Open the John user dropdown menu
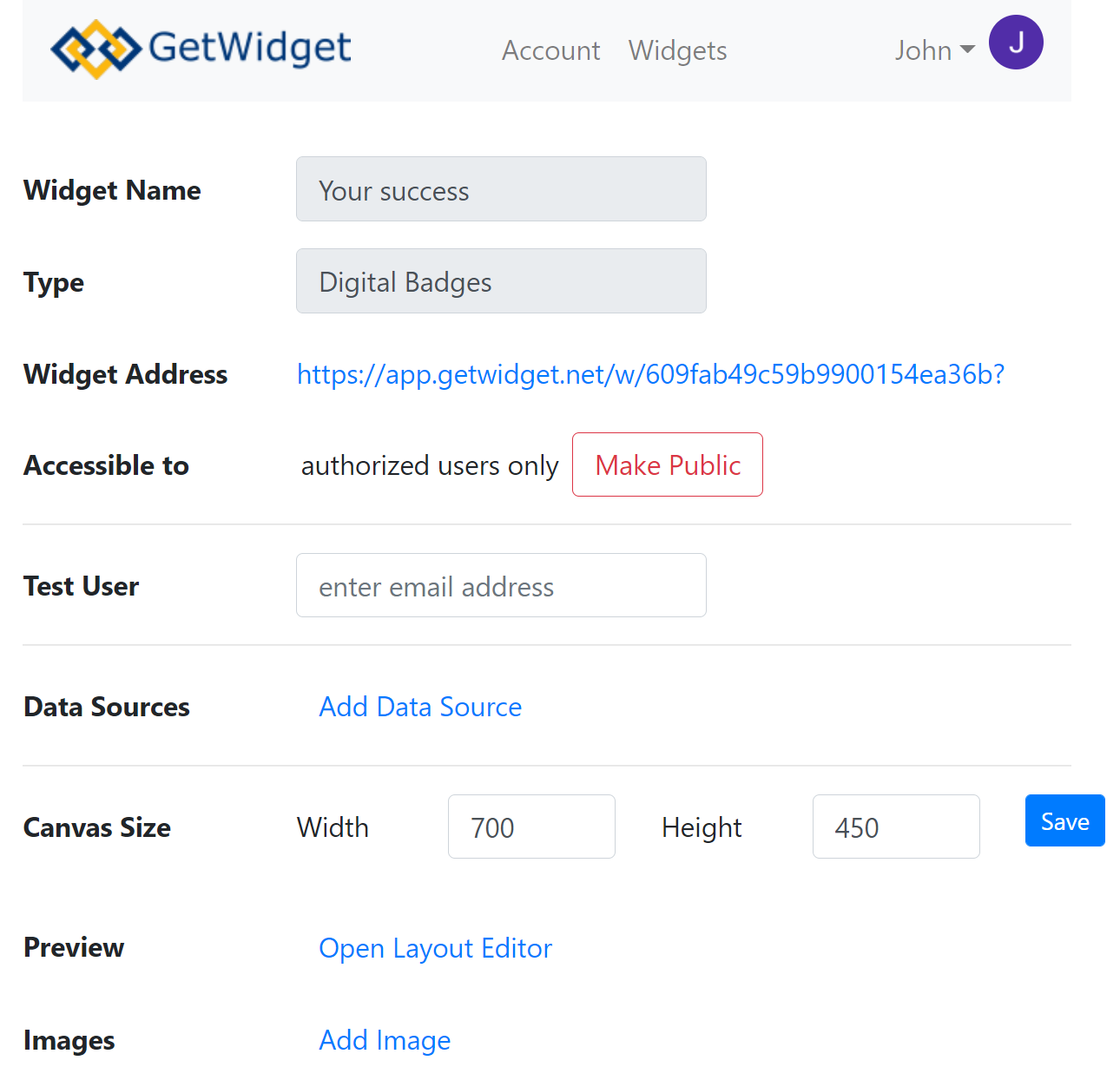The width and height of the screenshot is (1120, 1067). click(935, 50)
